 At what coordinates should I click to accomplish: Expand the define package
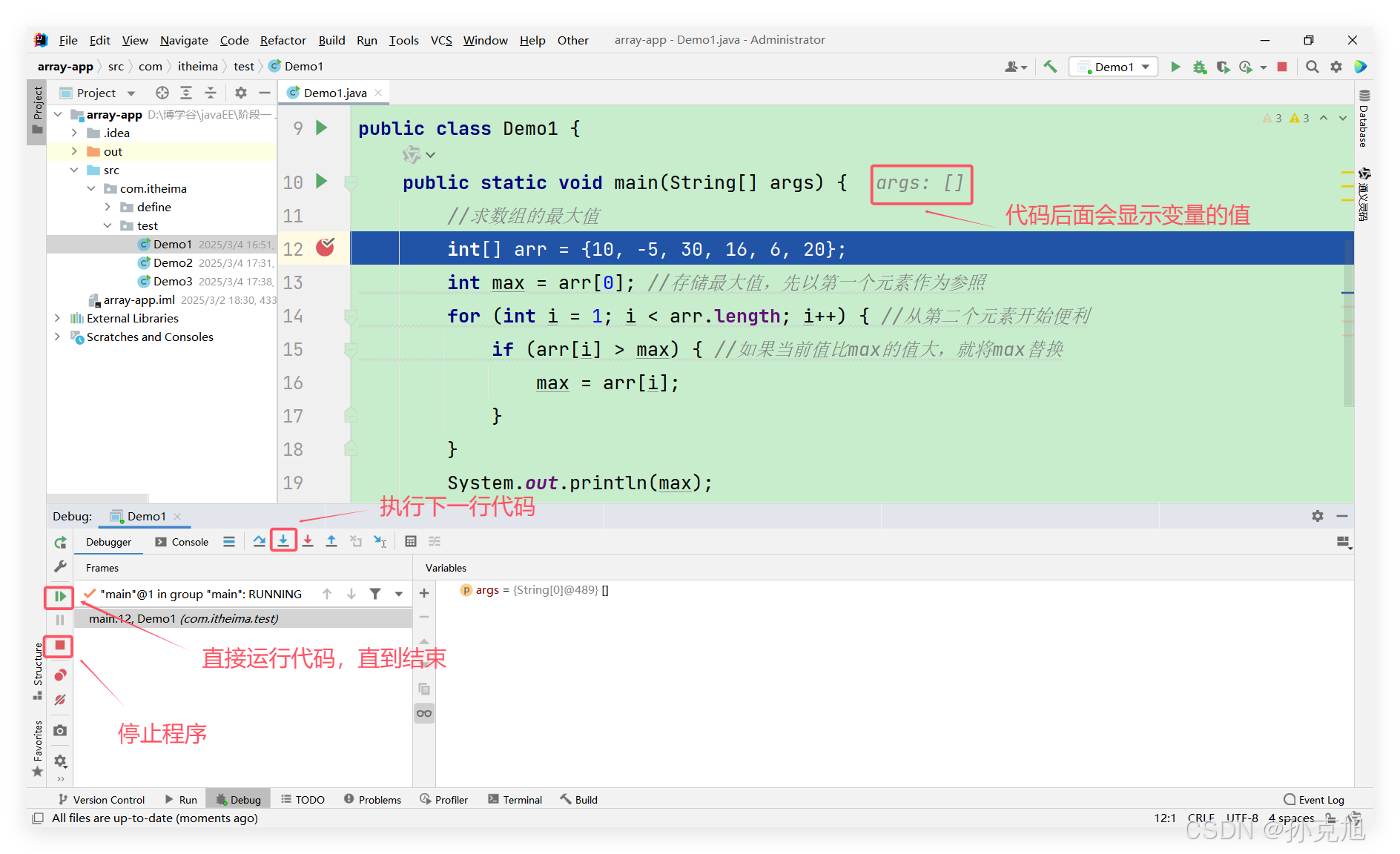108,207
